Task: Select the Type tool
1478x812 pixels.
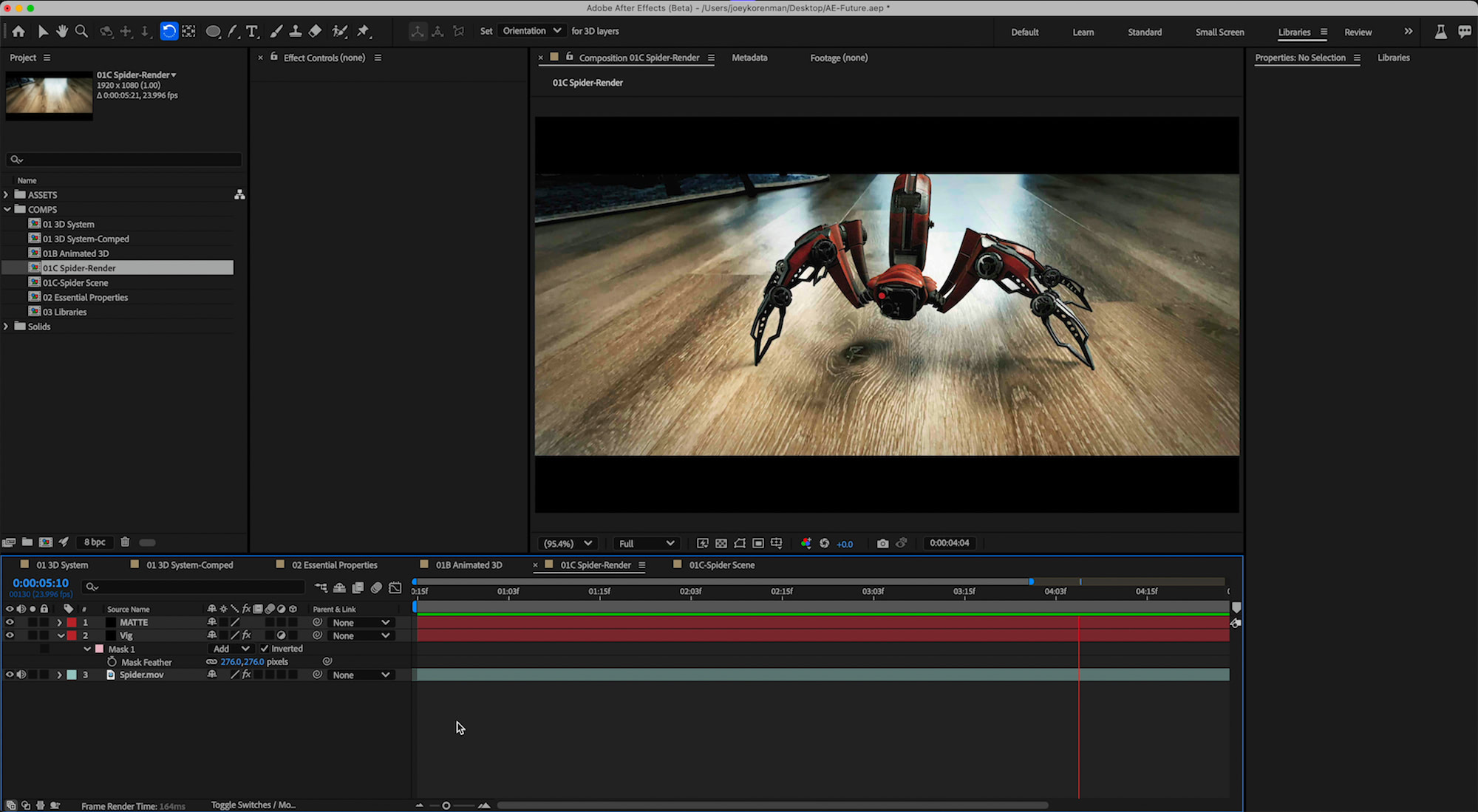Action: 252,31
